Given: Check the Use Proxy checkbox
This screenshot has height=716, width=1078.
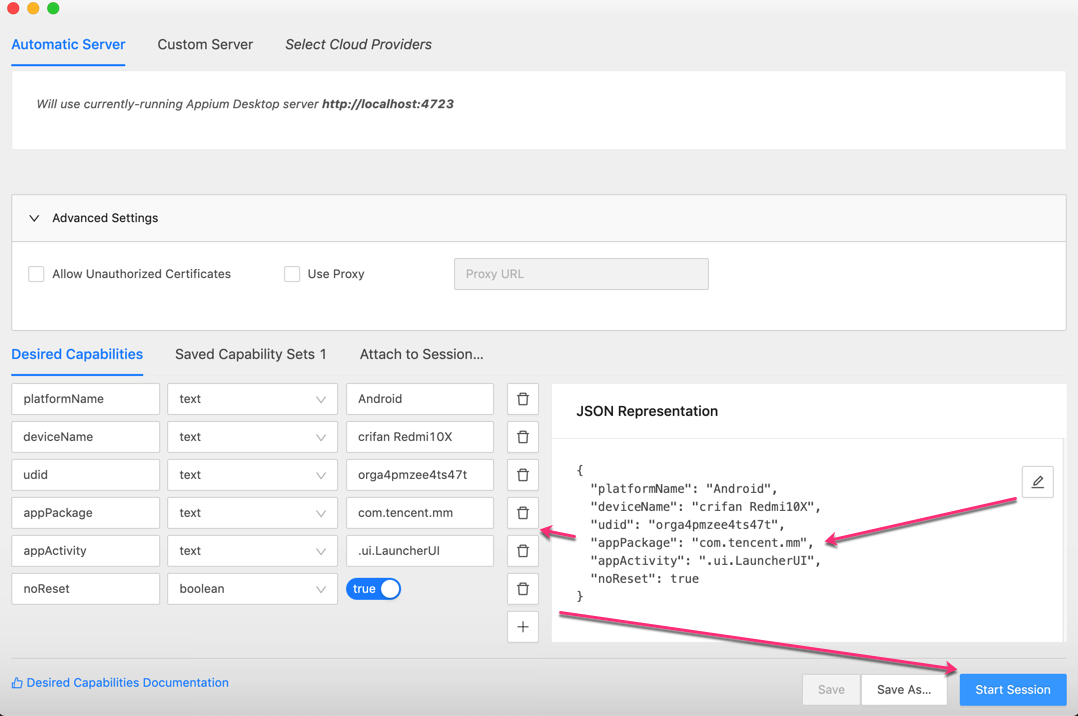Looking at the screenshot, I should (292, 274).
